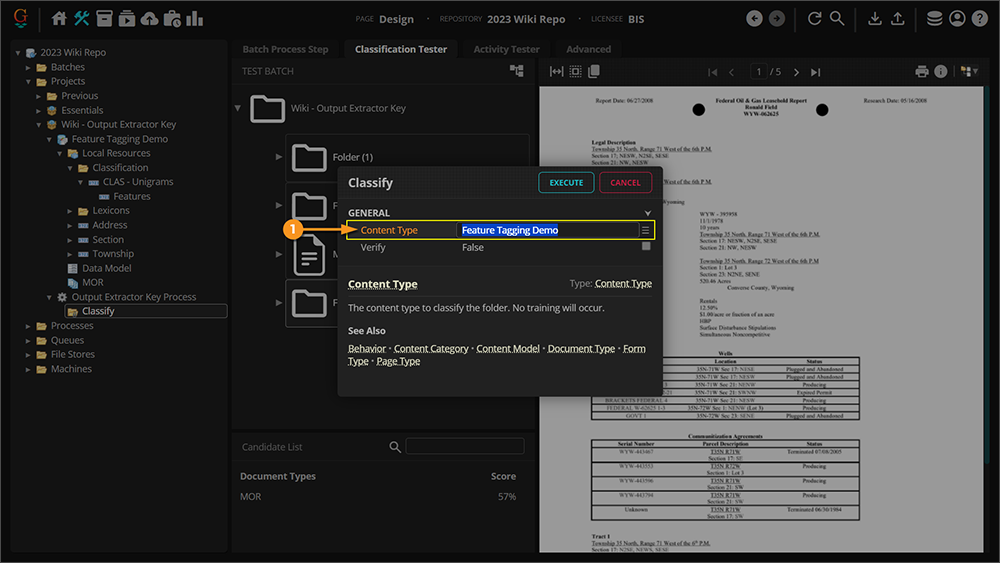Screen dimensions: 1000x563
Task: Open the bar chart stats icon
Action: click(195, 19)
